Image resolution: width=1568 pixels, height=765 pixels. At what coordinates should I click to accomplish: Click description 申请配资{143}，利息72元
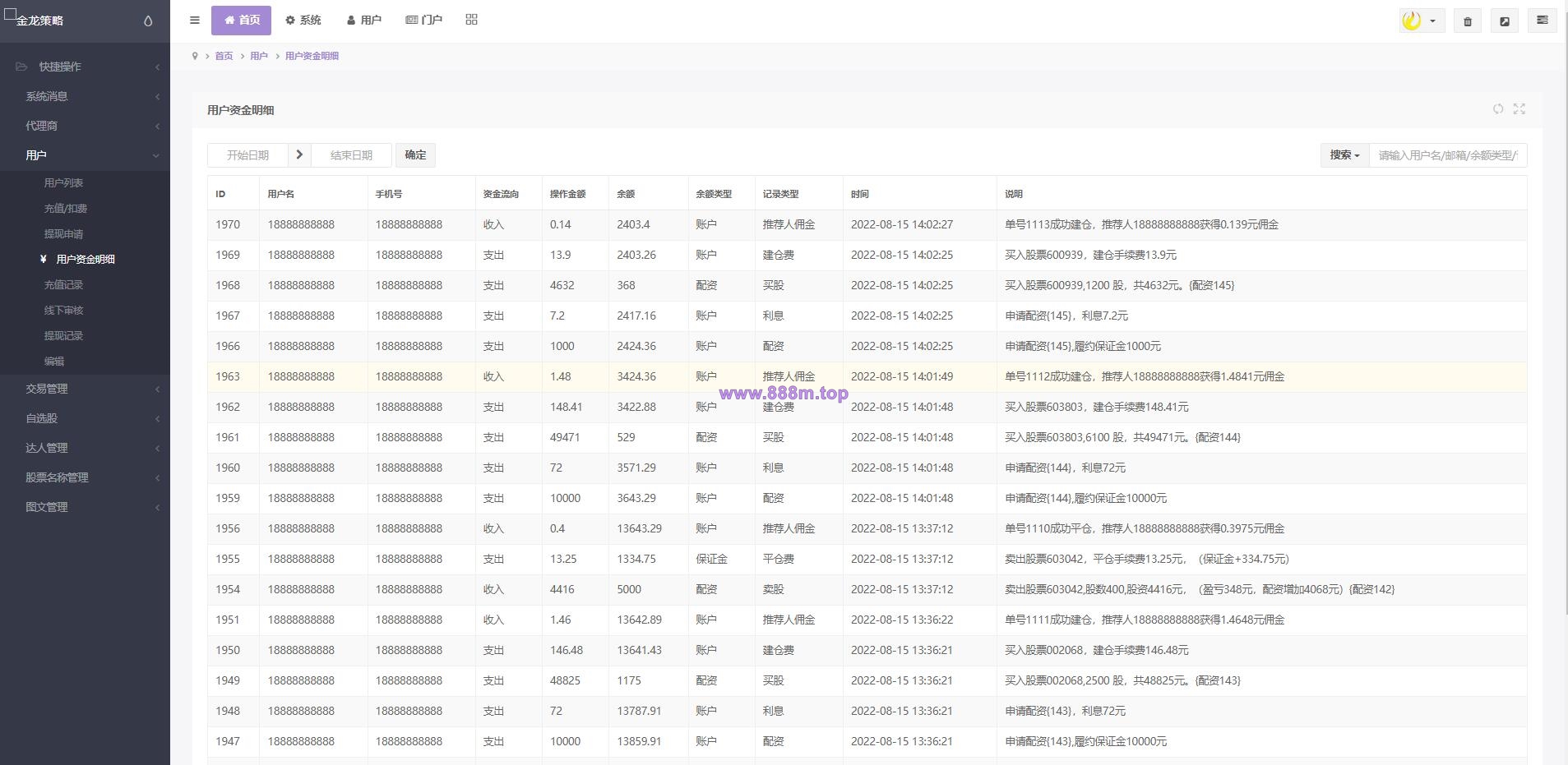pyautogui.click(x=1065, y=711)
